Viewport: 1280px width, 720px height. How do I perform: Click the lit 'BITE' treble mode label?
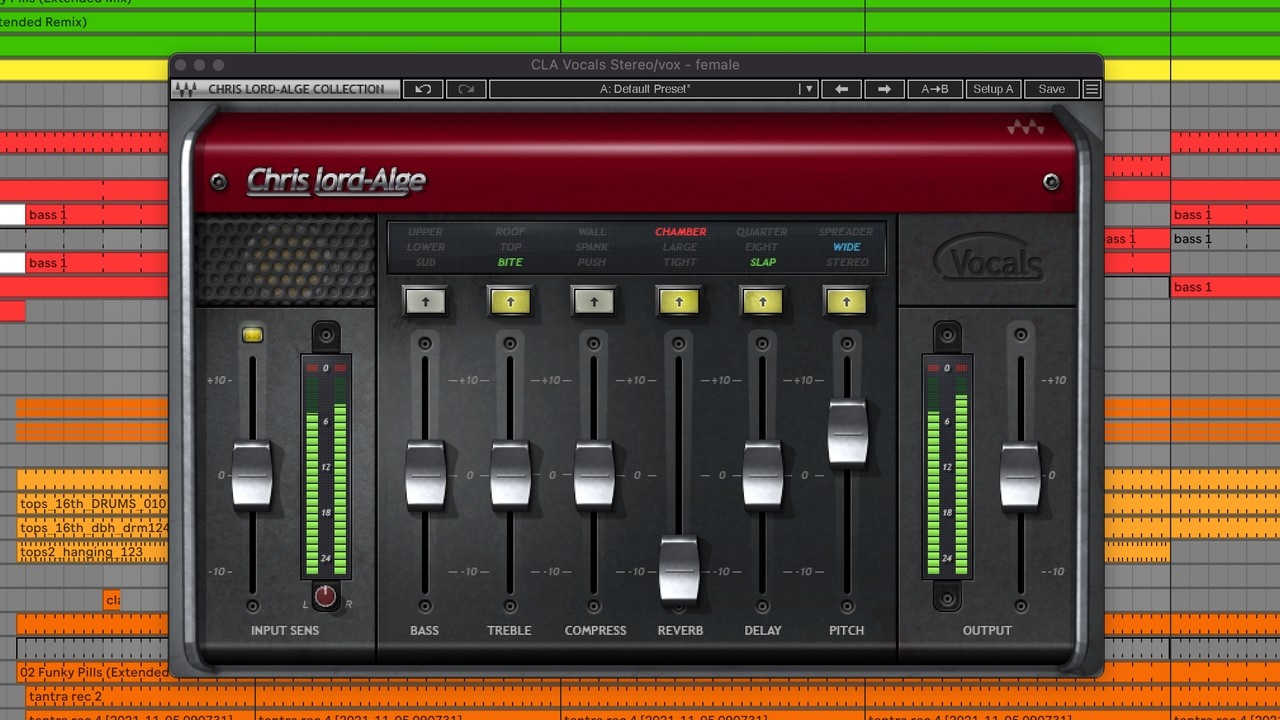pyautogui.click(x=510, y=262)
